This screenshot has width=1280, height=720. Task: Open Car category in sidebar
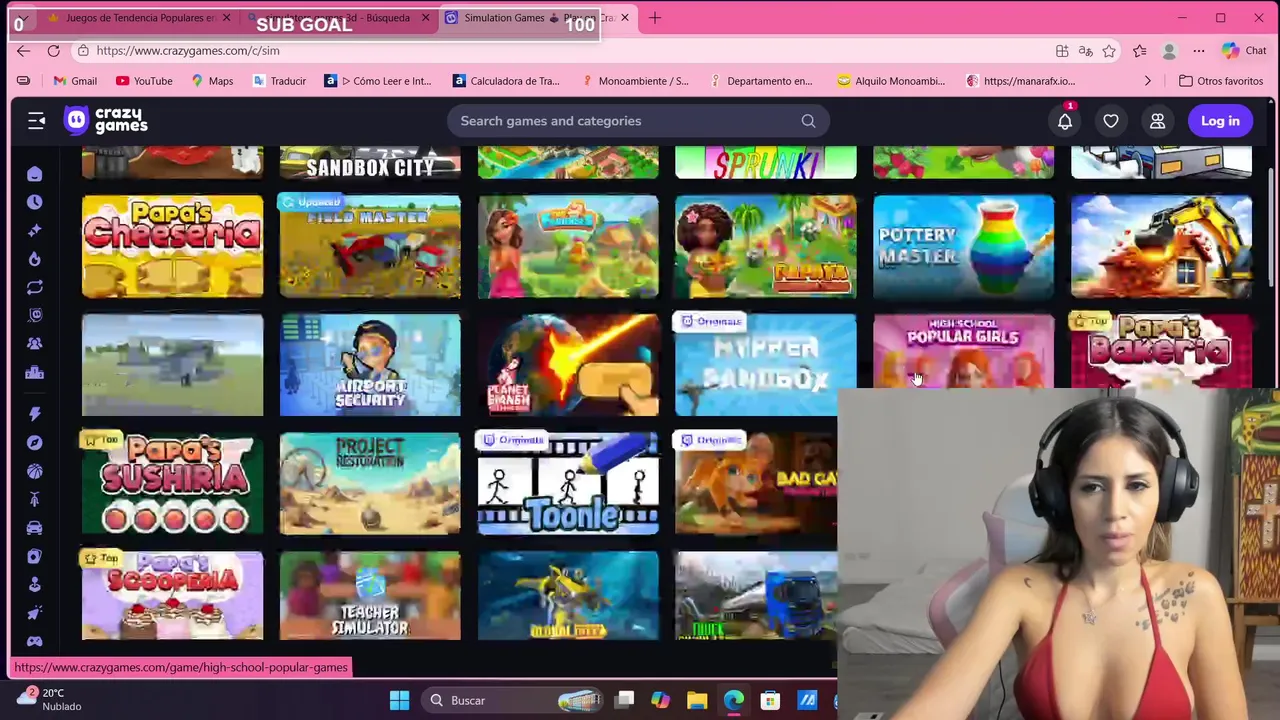(35, 527)
